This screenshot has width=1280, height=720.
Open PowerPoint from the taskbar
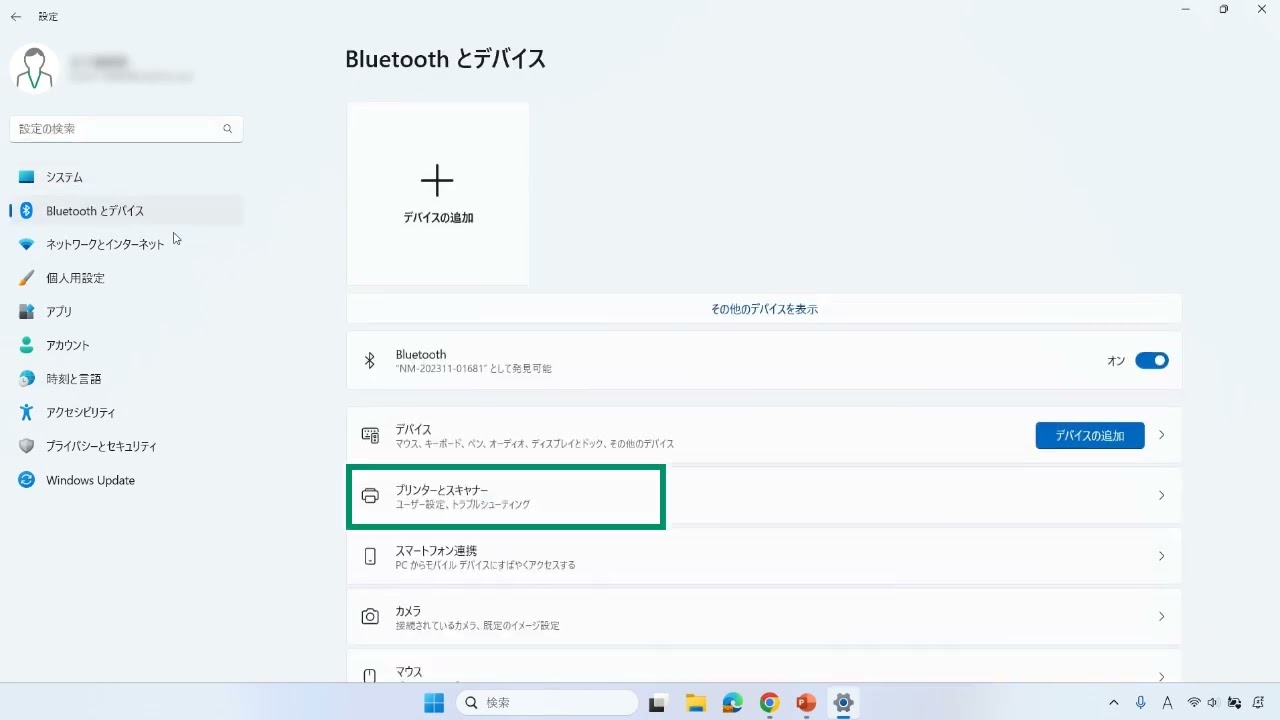pyautogui.click(x=806, y=703)
